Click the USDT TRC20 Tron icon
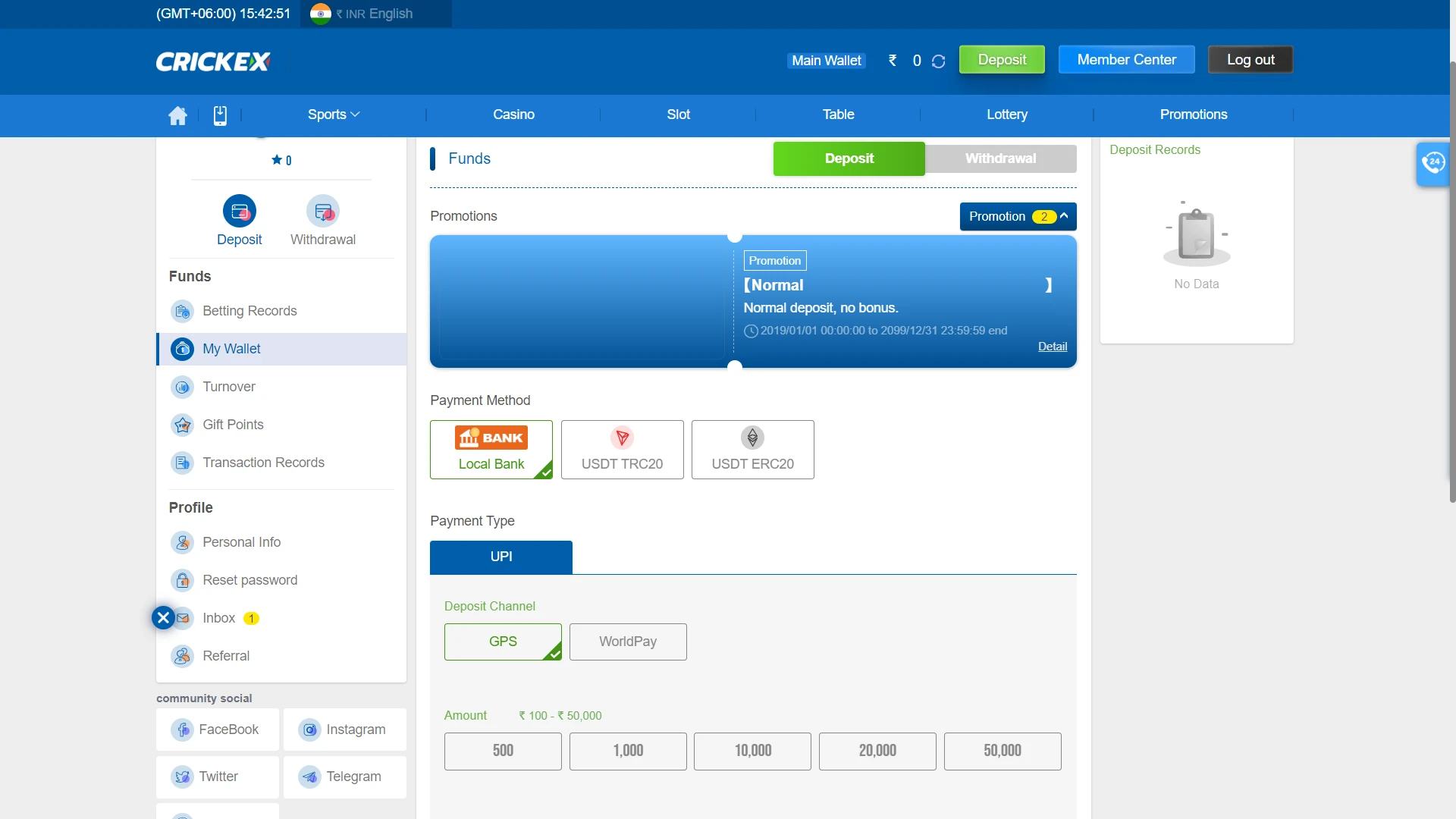The image size is (1456, 819). (x=622, y=438)
